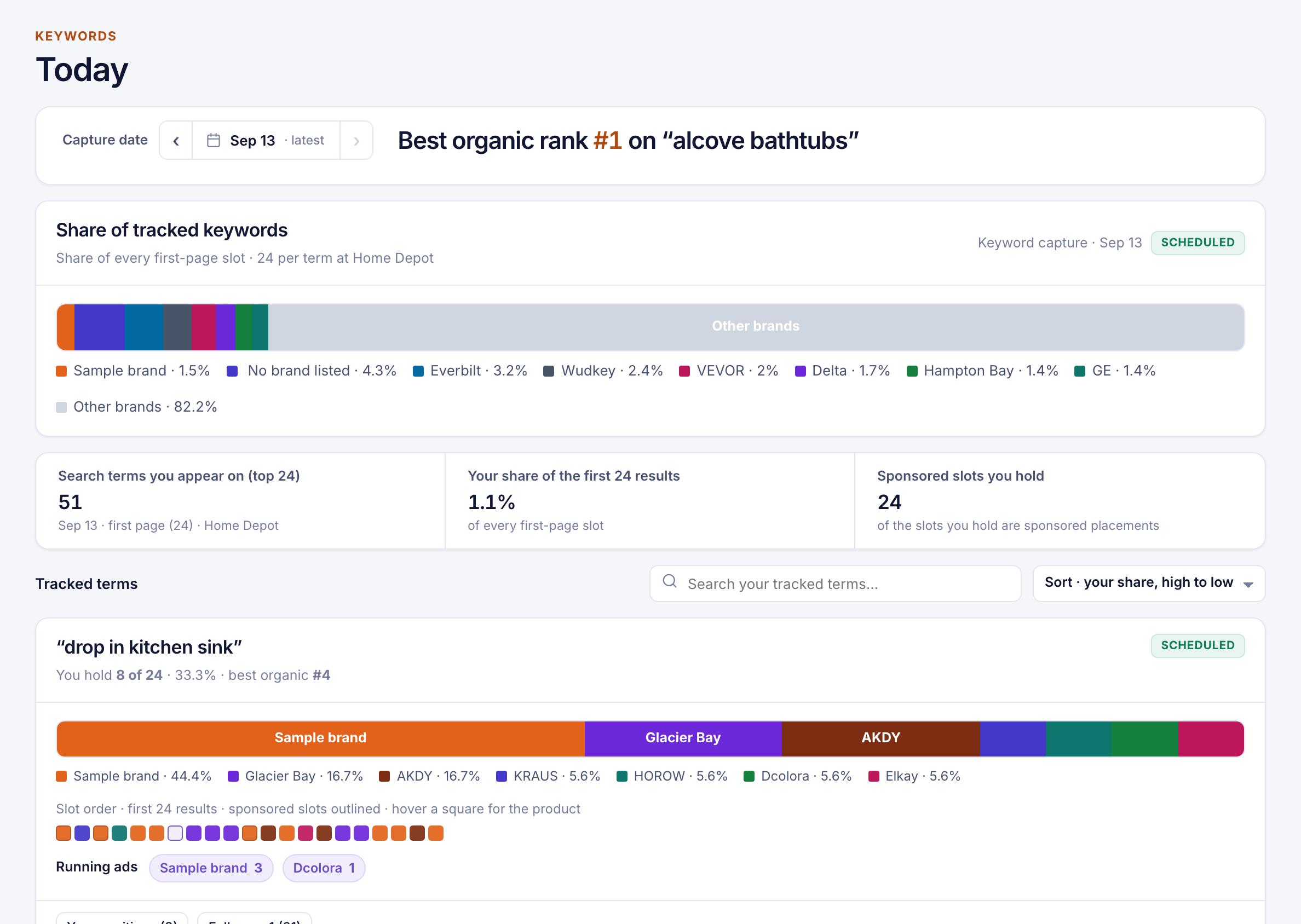Click the Dcolora 5.6% legend entry

click(x=797, y=776)
